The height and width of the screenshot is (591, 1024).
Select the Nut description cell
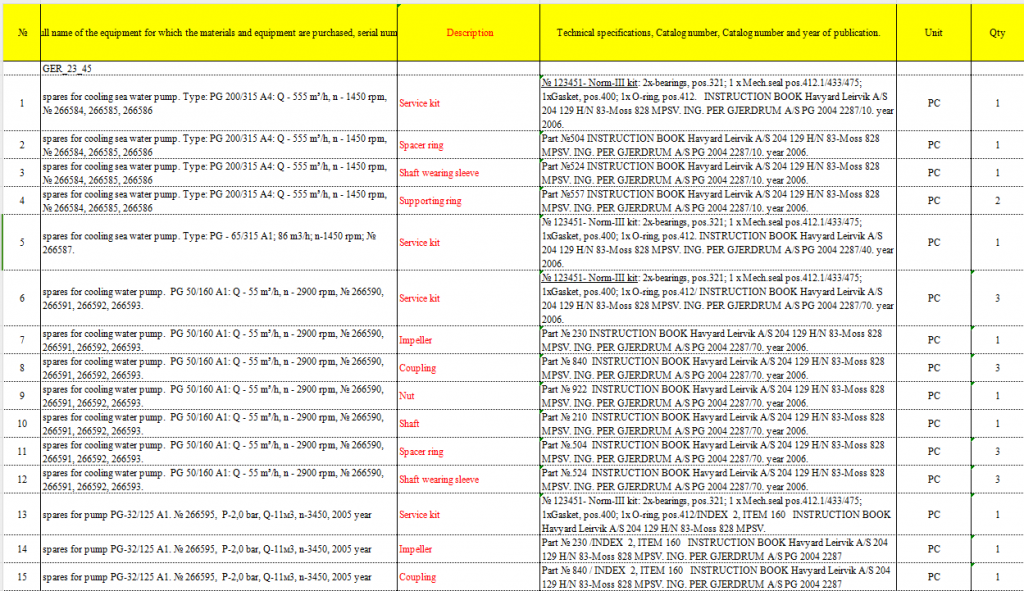408,396
